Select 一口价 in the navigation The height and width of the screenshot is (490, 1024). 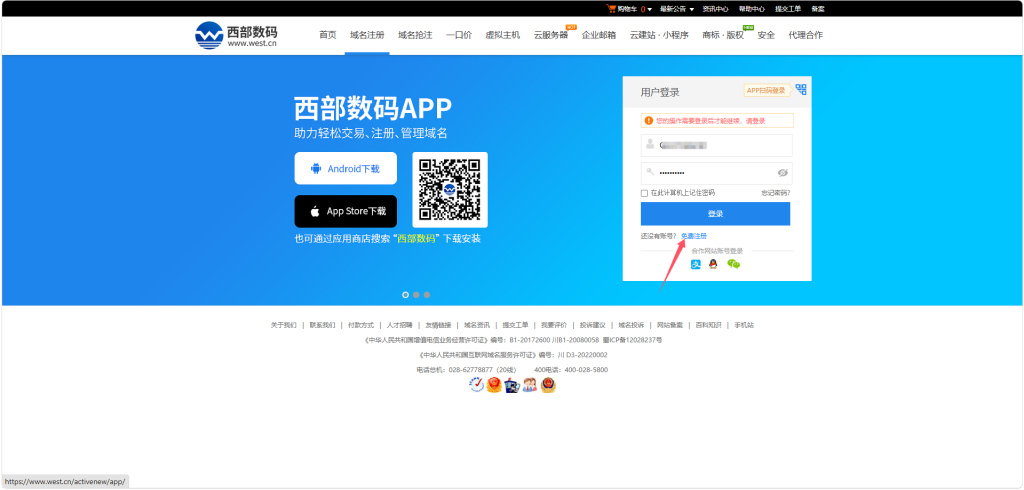(459, 35)
